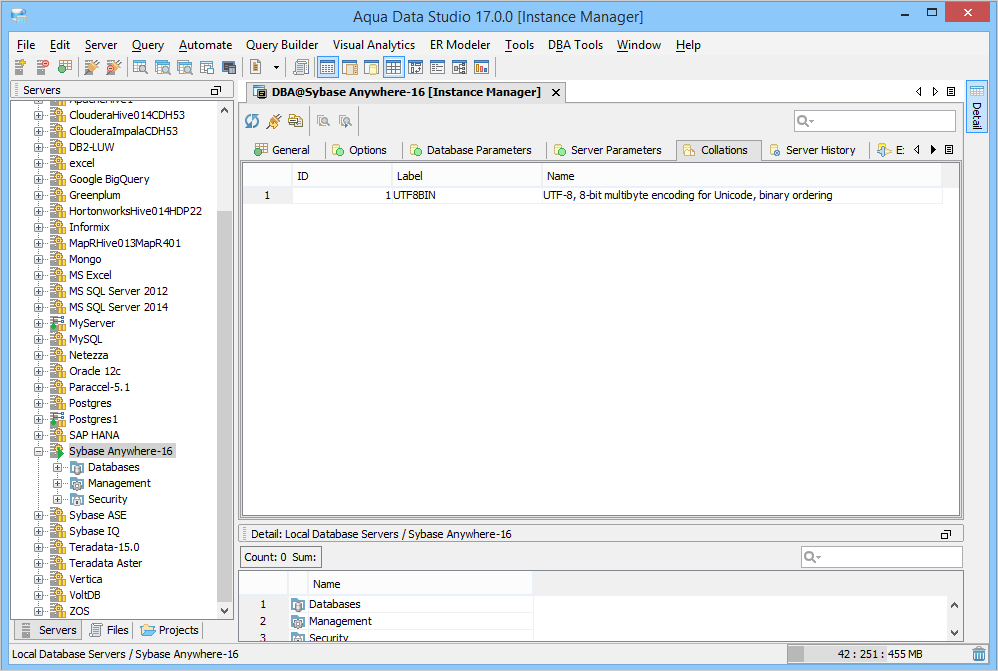Click the disconnect plug icon with red minus
998x671 pixels.
tap(114, 67)
